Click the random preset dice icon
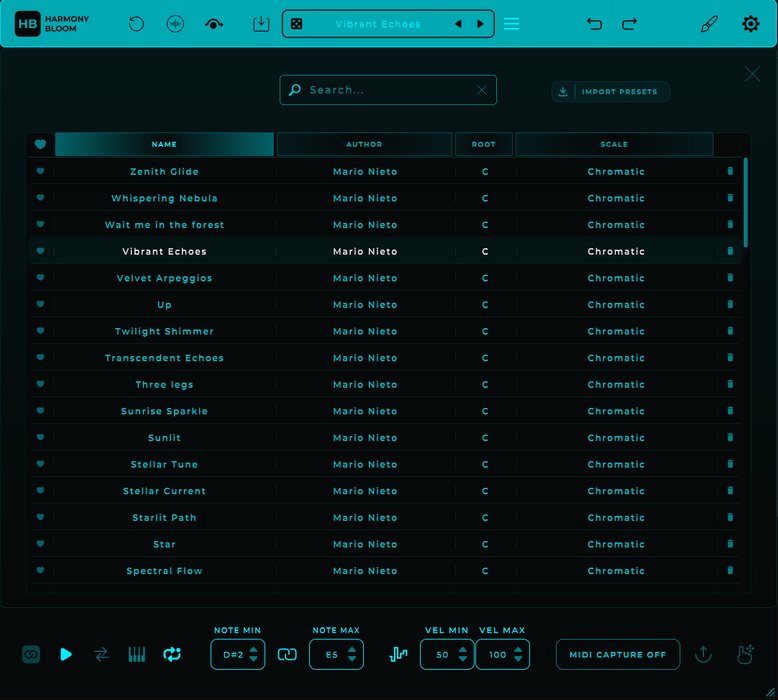Viewport: 778px width, 700px height. pyautogui.click(x=297, y=24)
